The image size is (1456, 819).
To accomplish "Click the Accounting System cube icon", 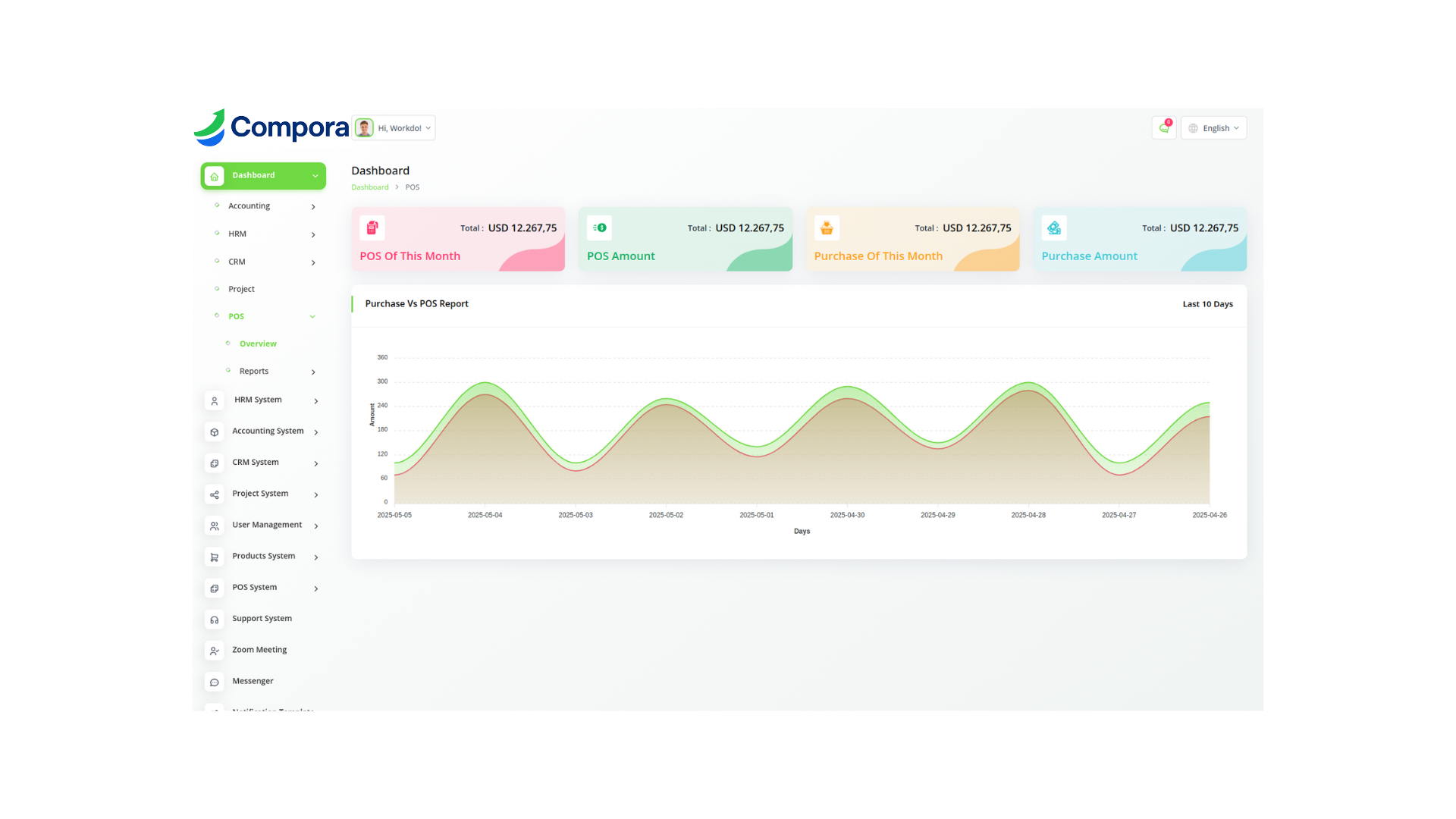I will click(215, 432).
